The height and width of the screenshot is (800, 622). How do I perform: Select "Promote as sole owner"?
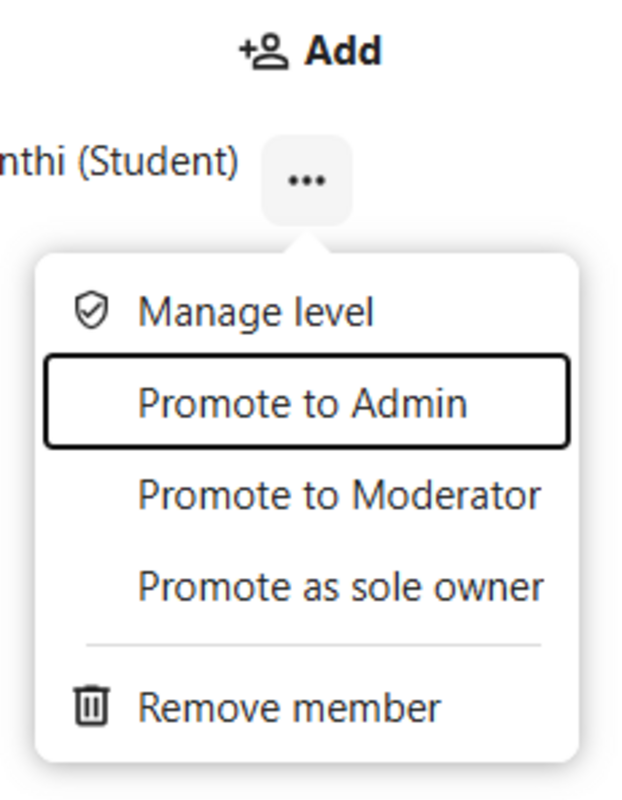pyautogui.click(x=340, y=587)
